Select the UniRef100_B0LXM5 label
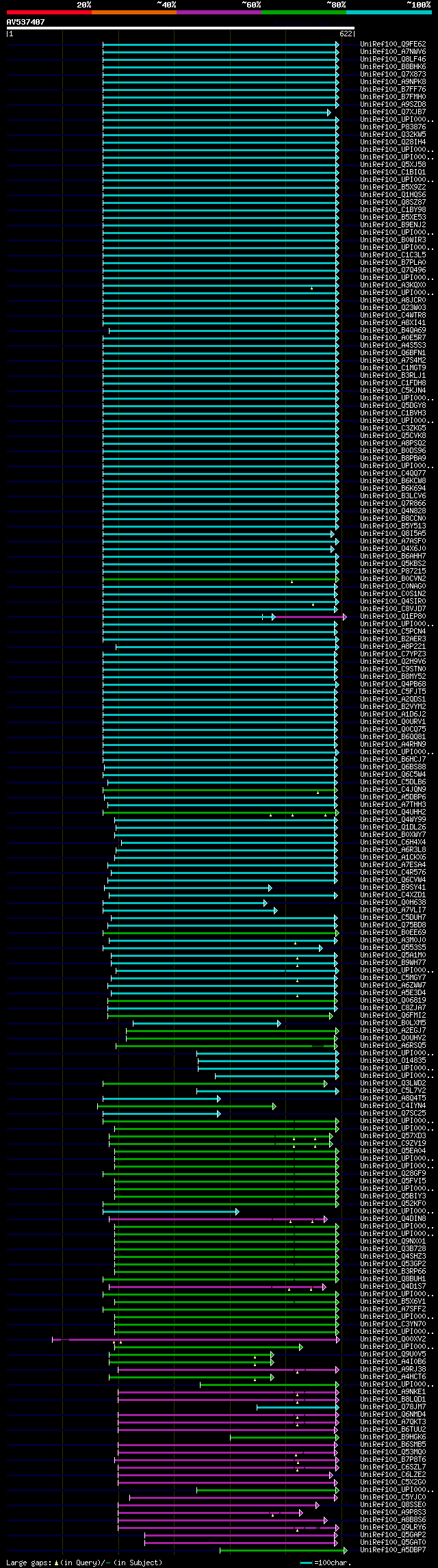438x1568 pixels. [393, 1023]
